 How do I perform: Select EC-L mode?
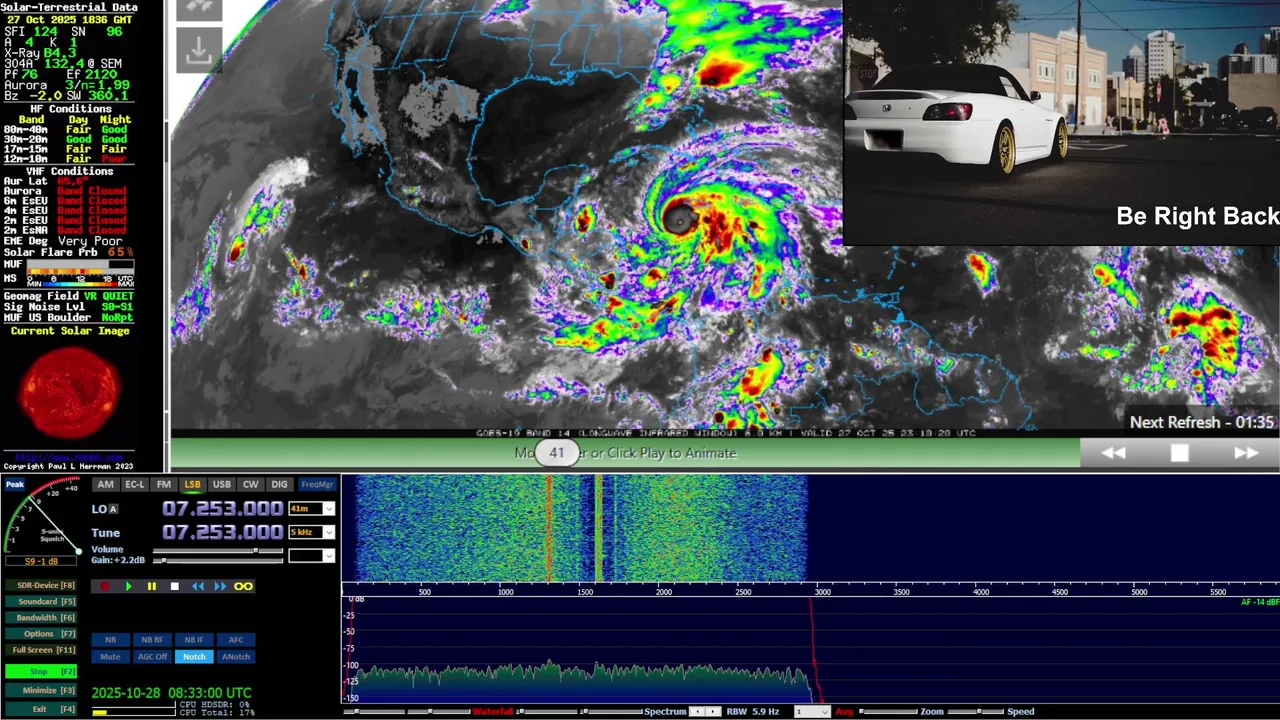(x=135, y=484)
